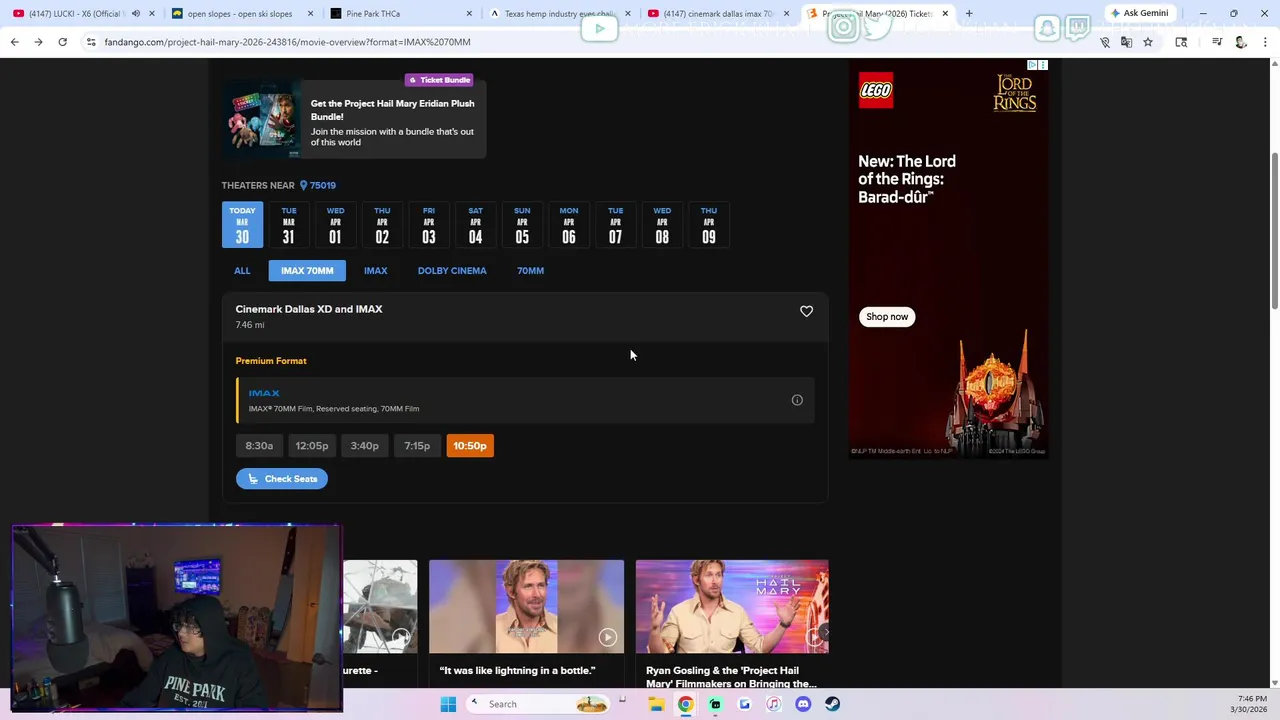Click the address bar URL field

pos(590,42)
